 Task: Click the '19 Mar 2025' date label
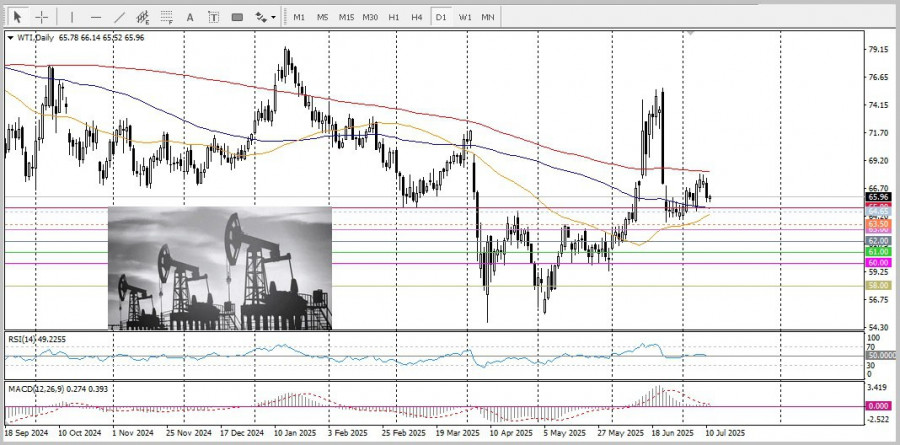[457, 432]
